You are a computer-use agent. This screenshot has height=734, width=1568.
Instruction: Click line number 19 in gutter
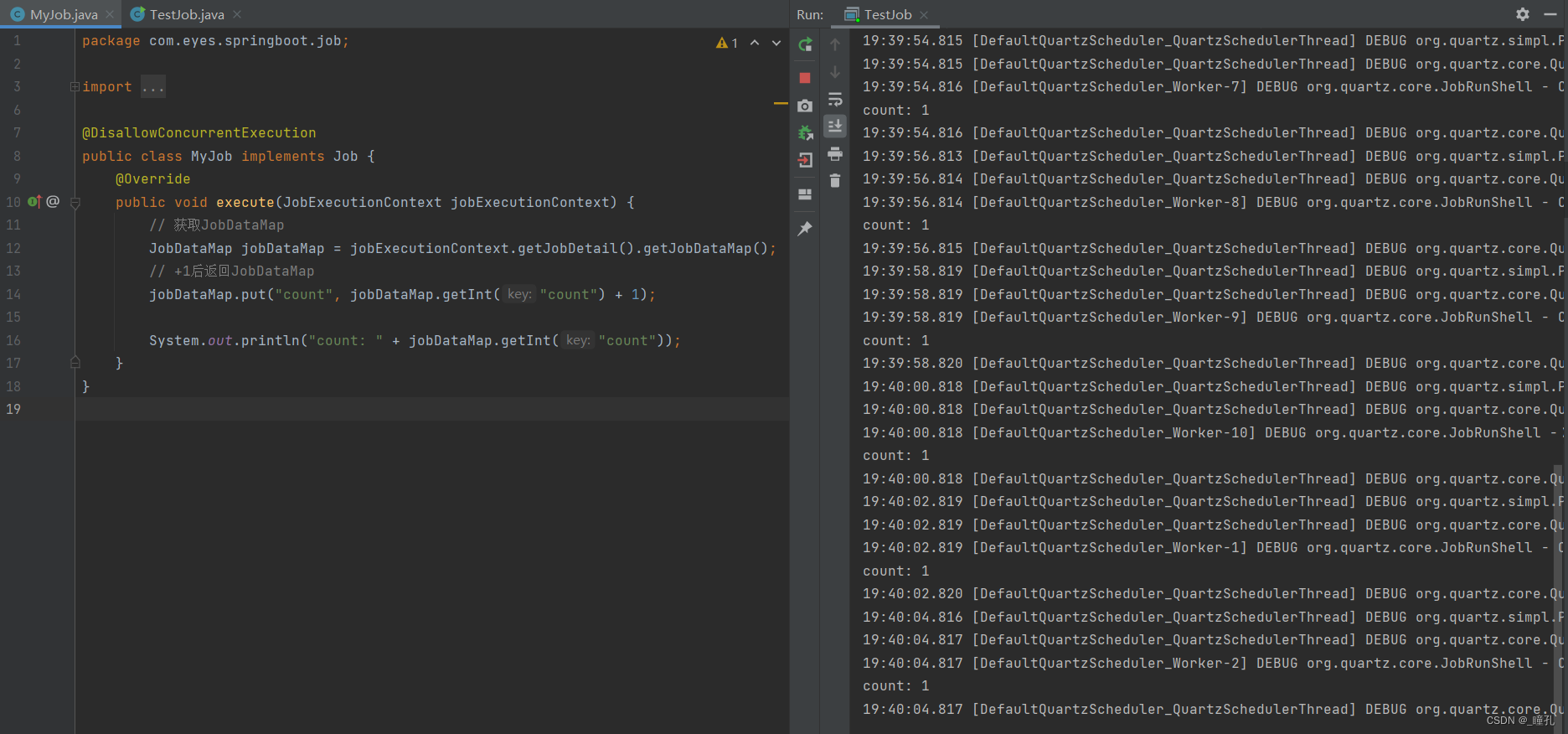coord(13,410)
